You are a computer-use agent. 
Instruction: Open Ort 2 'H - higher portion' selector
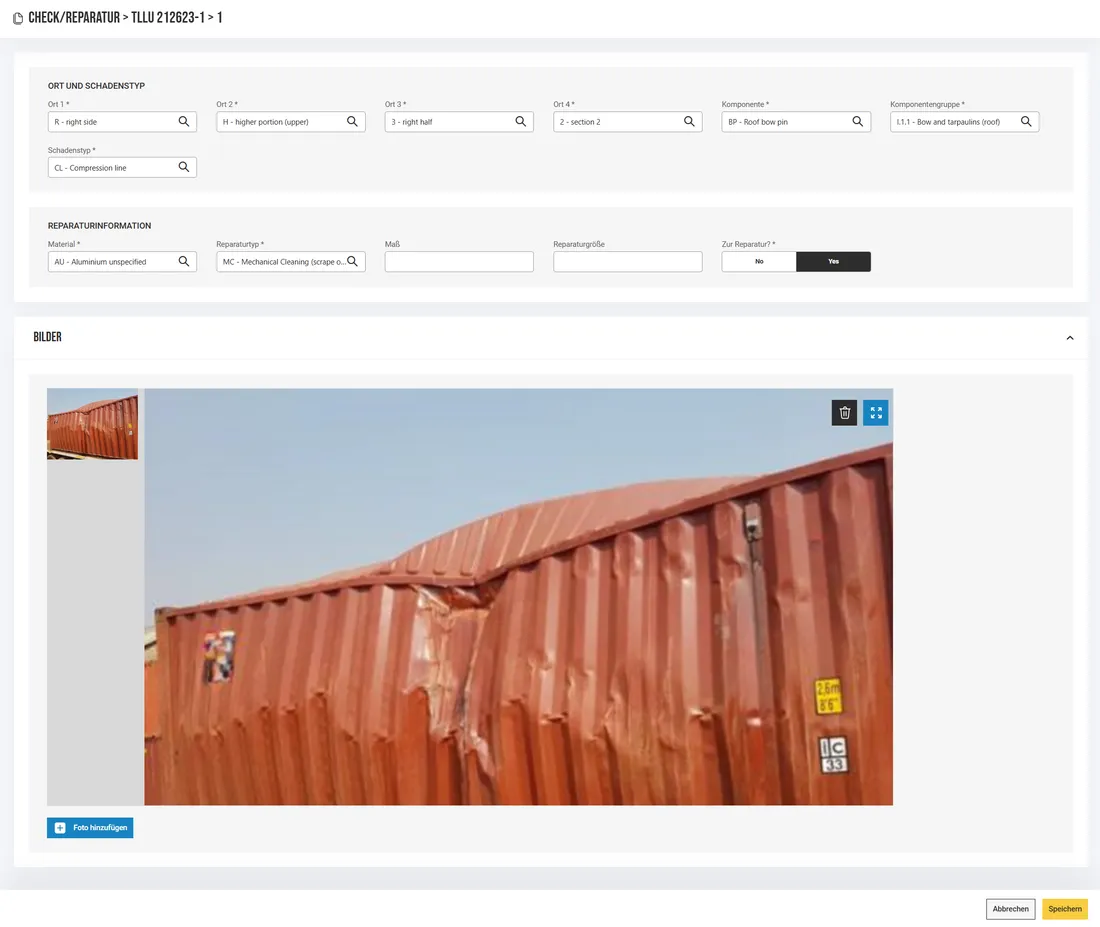pyautogui.click(x=290, y=121)
